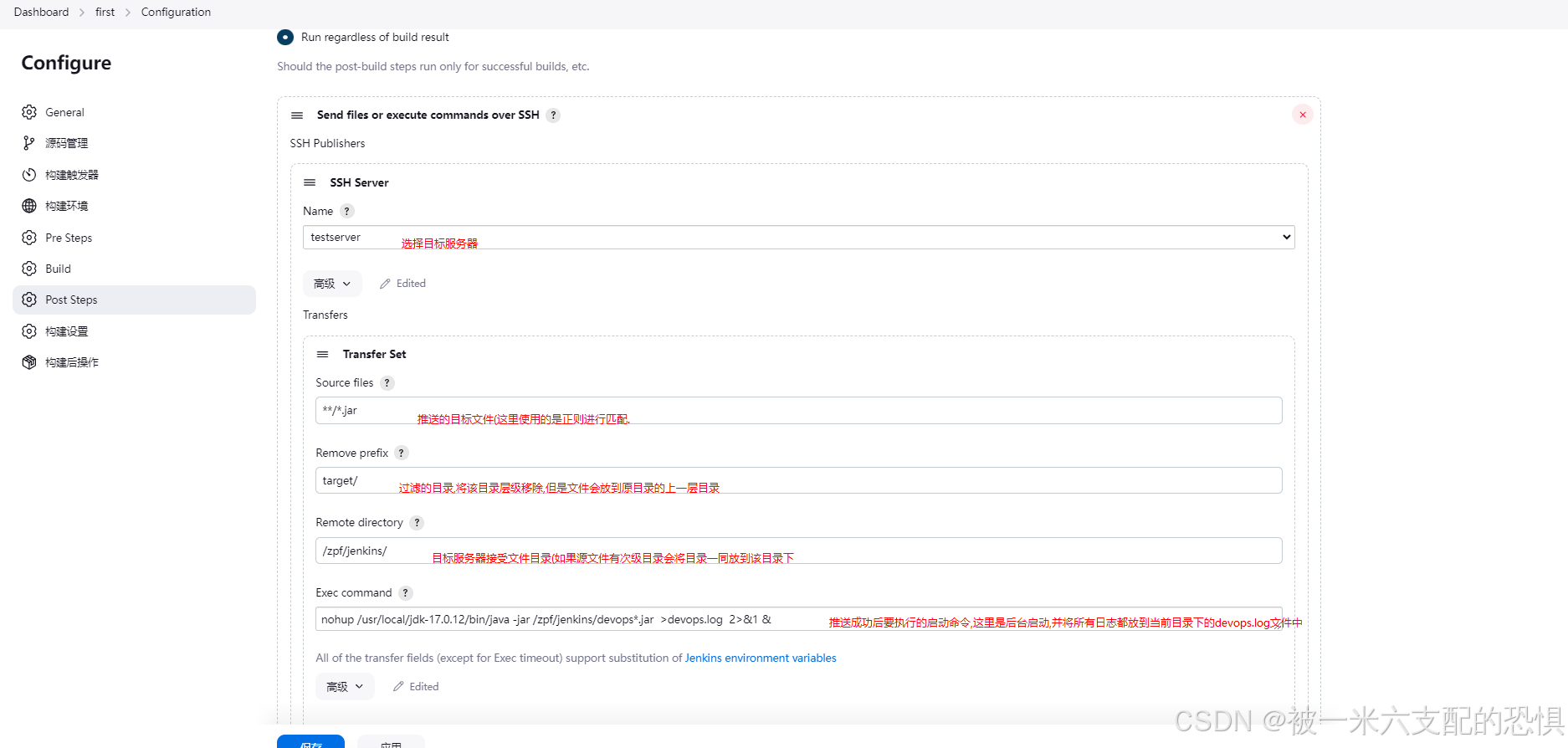Grab the Transfer Set drag handle
The width and height of the screenshot is (1568, 748).
tap(322, 355)
